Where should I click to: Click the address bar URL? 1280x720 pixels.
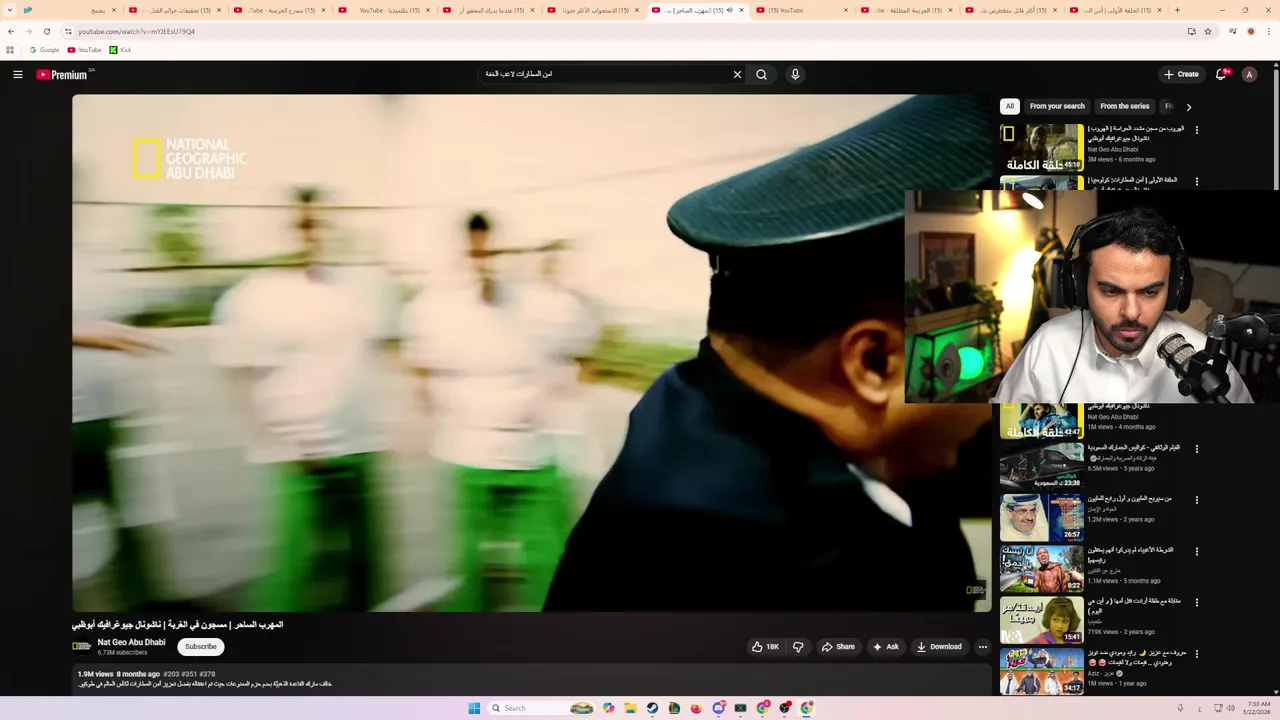click(137, 31)
